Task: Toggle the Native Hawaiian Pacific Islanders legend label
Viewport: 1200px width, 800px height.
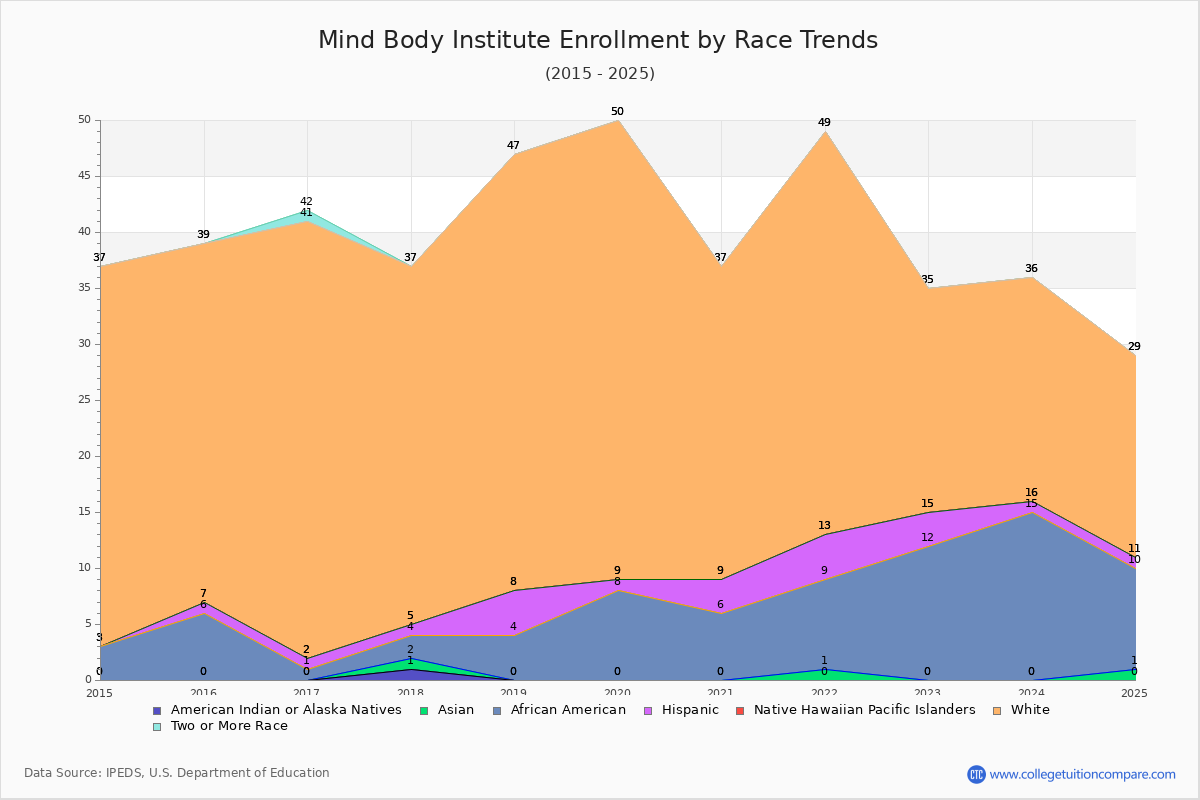Action: pos(864,710)
